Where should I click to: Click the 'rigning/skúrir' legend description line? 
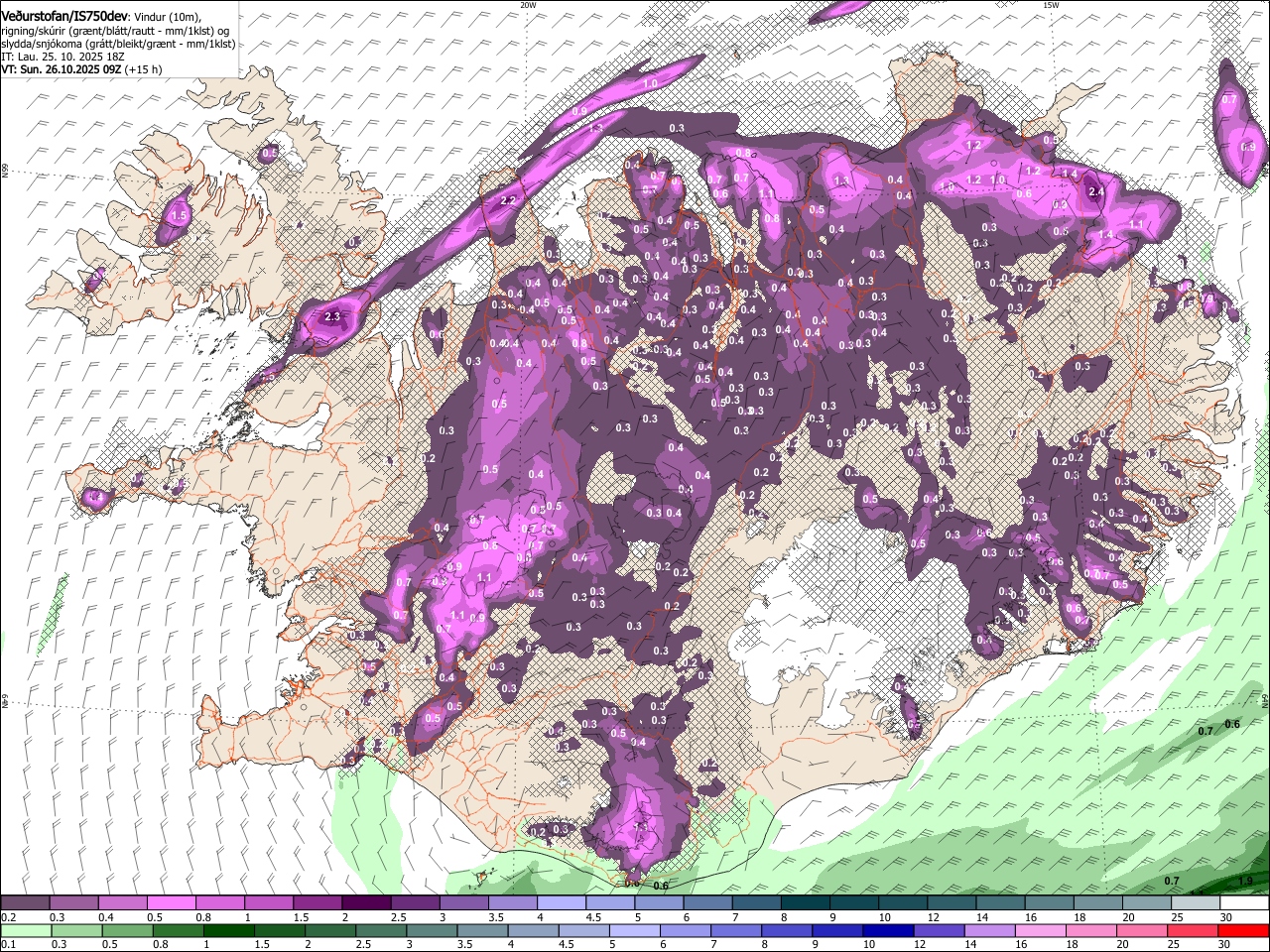115,31
